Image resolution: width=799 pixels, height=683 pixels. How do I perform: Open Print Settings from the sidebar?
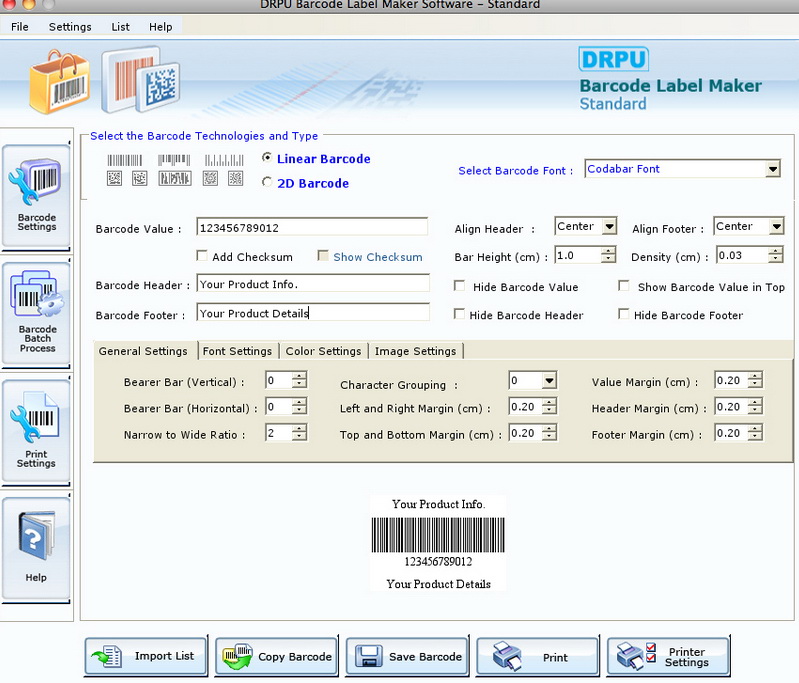(36, 430)
